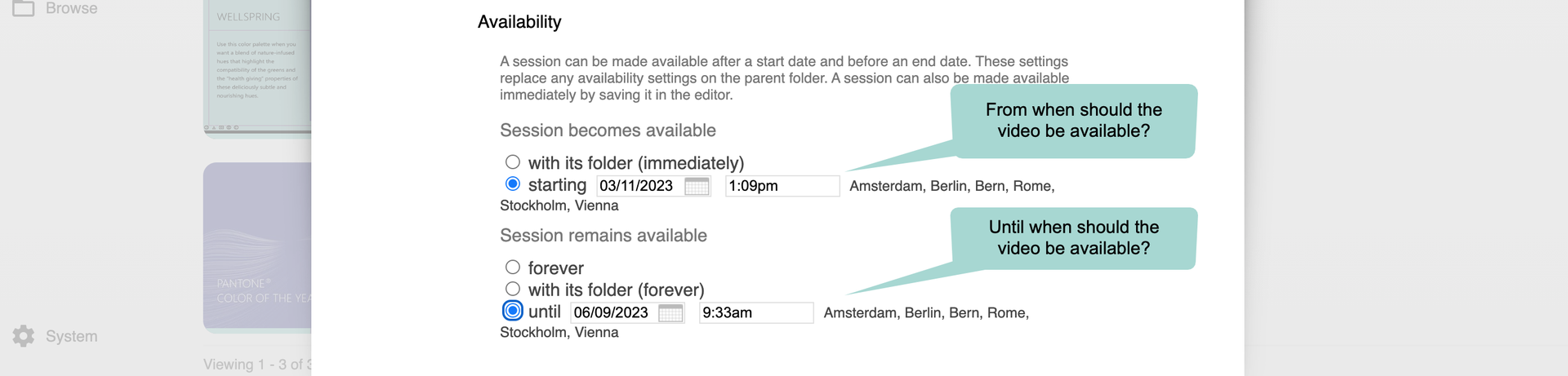The height and width of the screenshot is (376, 1568).
Task: Open System via the gear icon
Action: point(23,336)
